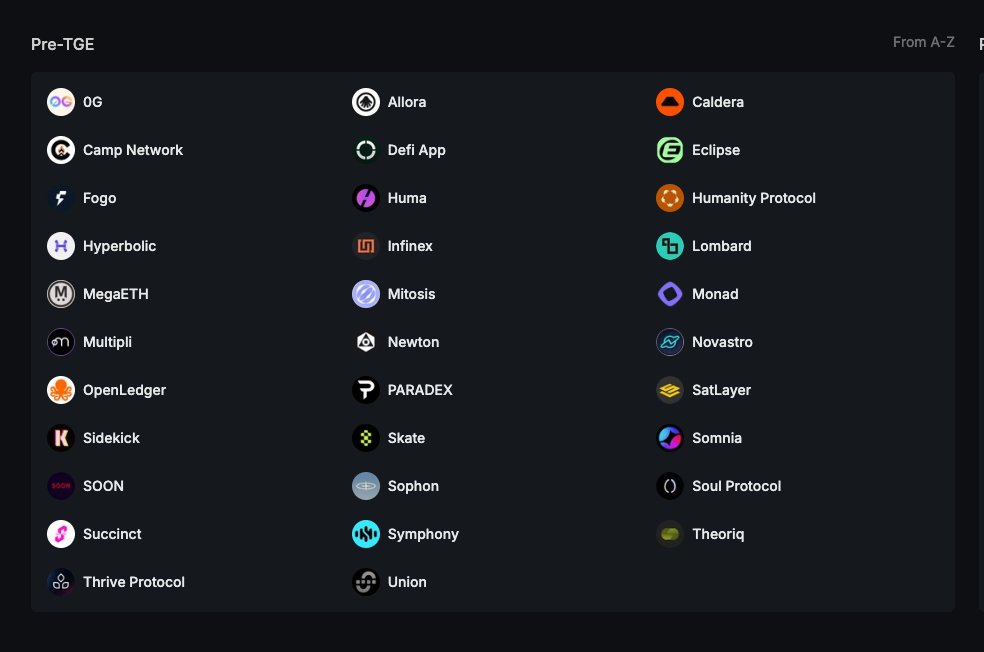This screenshot has height=652, width=984.
Task: Click the Camp Network logo icon
Action: point(61,150)
